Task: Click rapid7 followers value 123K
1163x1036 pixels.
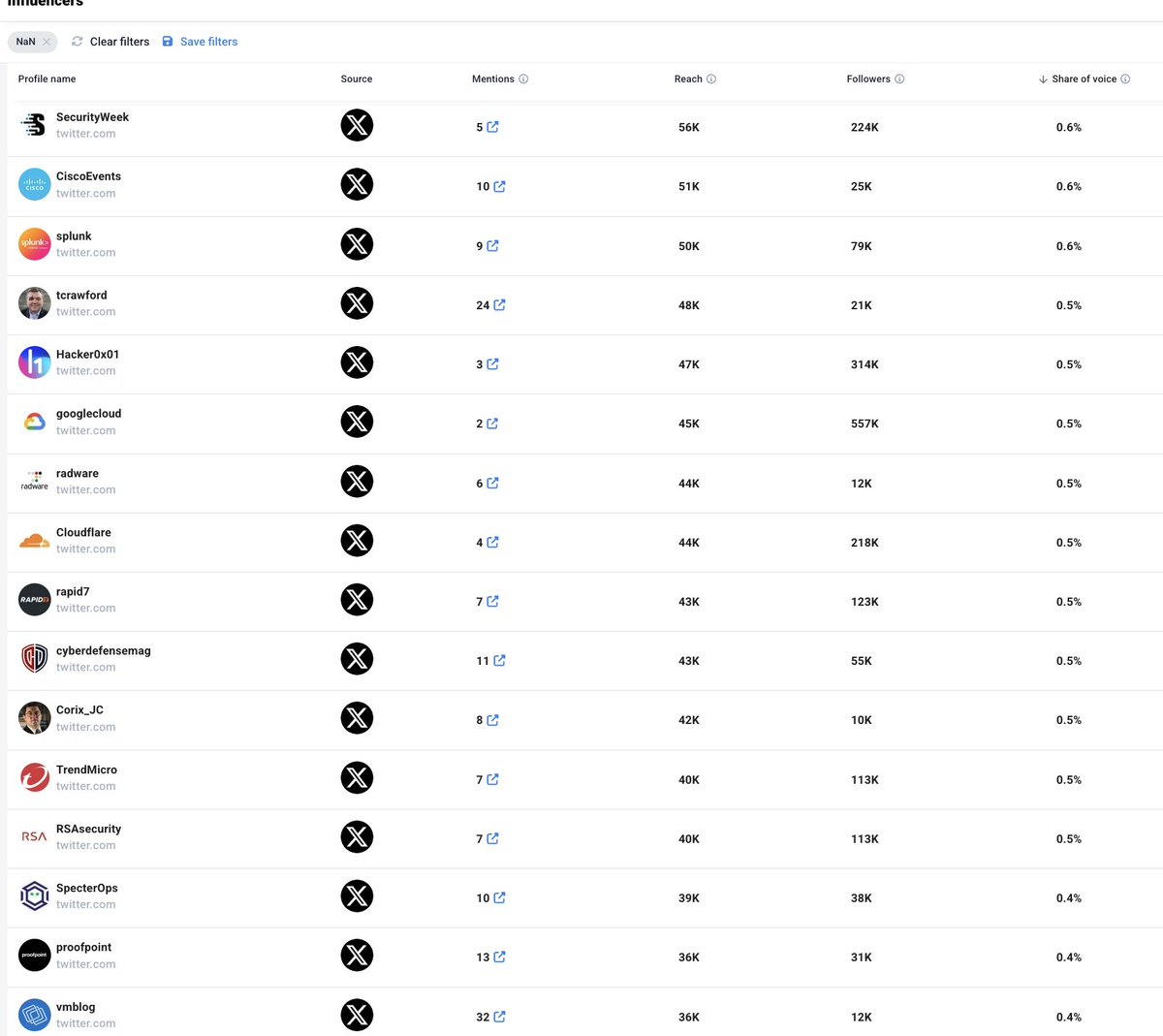Action: pyautogui.click(x=864, y=602)
